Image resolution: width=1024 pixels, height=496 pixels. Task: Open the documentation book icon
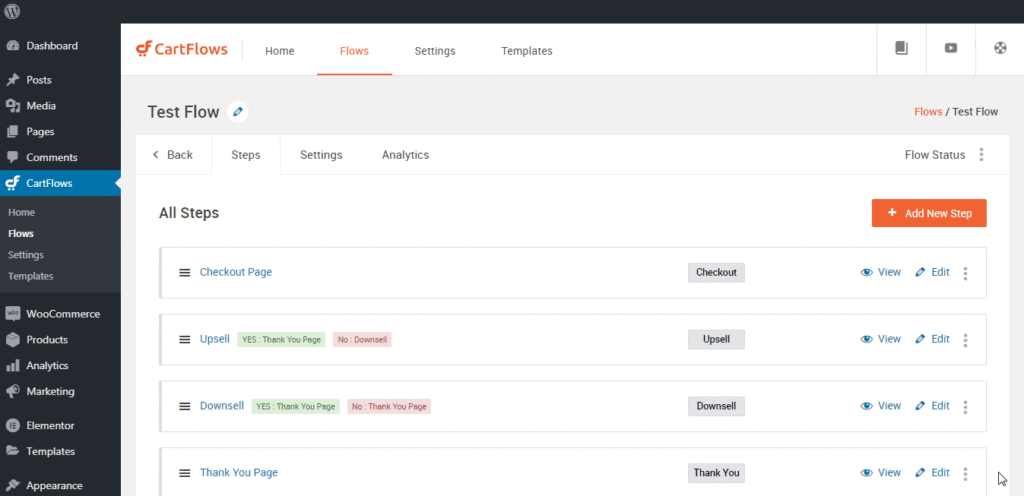pyautogui.click(x=902, y=48)
